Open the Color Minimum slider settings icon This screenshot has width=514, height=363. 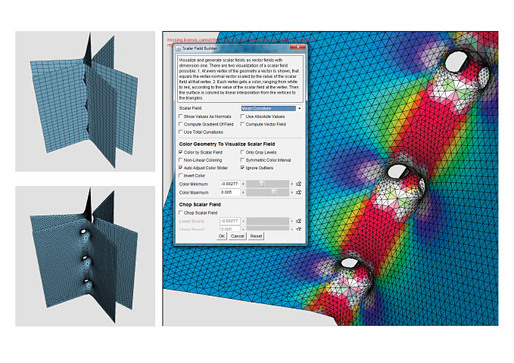(299, 184)
